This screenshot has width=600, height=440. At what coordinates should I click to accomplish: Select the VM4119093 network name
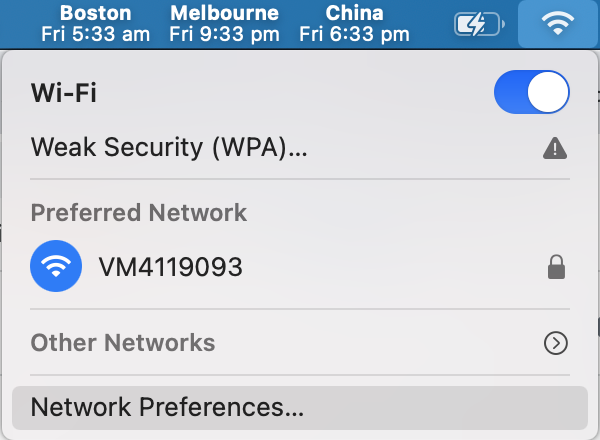tap(171, 267)
